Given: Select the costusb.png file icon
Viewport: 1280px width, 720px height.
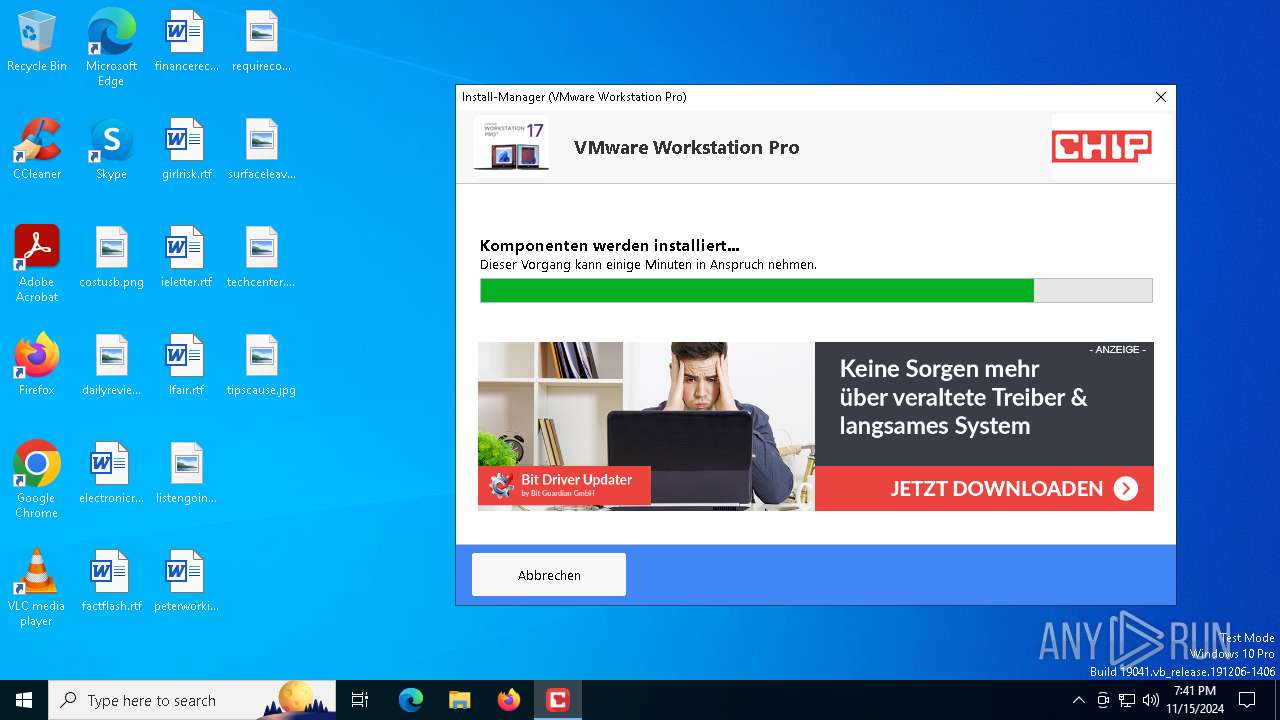Looking at the screenshot, I should pos(111,258).
